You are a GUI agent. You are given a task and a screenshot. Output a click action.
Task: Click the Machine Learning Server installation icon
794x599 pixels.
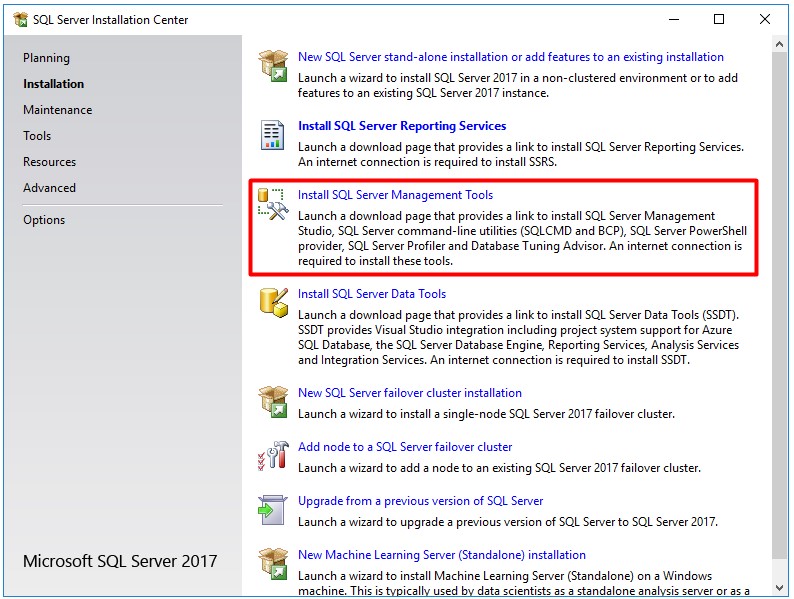(x=273, y=563)
